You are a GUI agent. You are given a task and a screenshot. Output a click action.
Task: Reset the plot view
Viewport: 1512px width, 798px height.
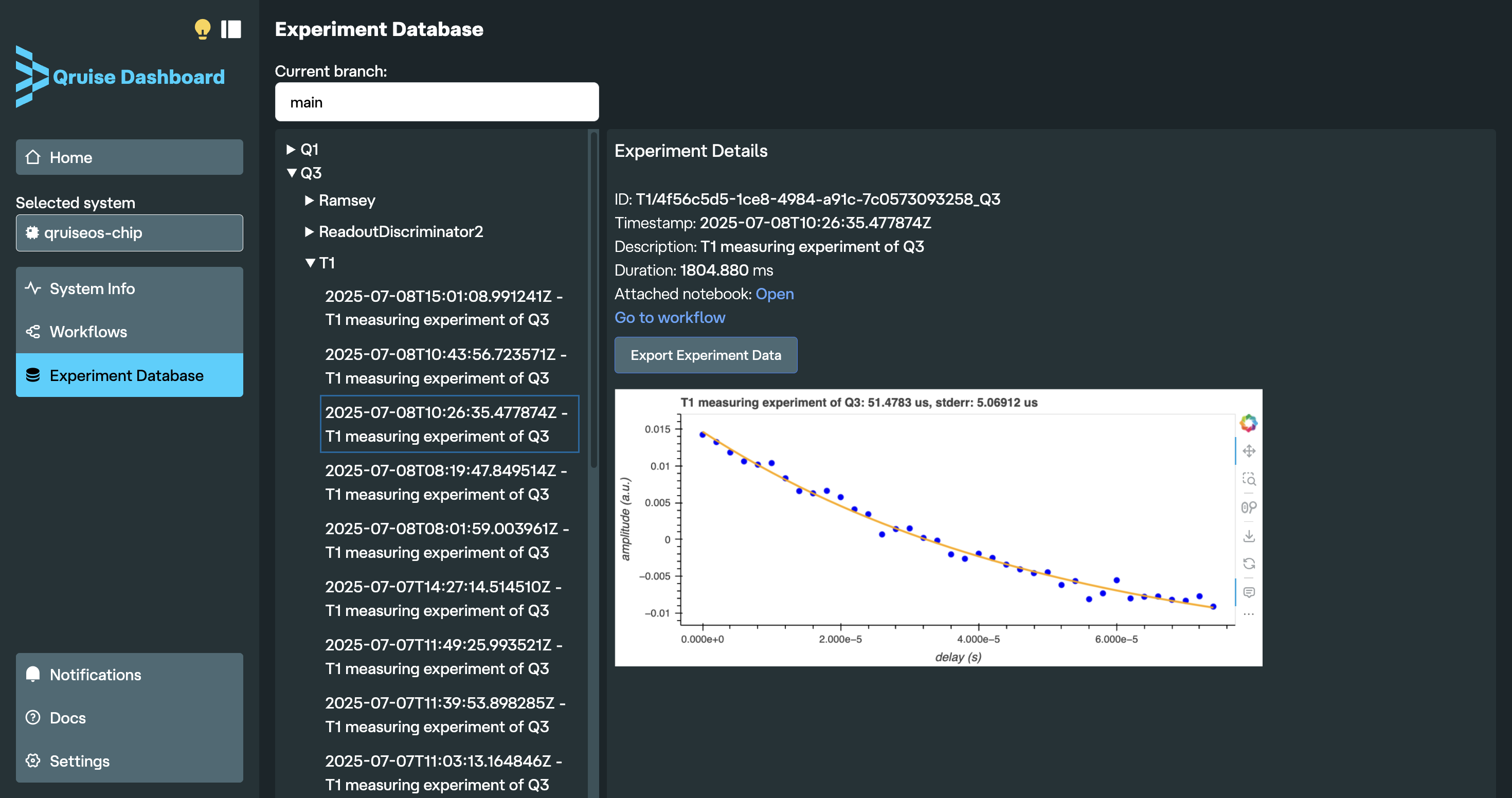tap(1249, 564)
